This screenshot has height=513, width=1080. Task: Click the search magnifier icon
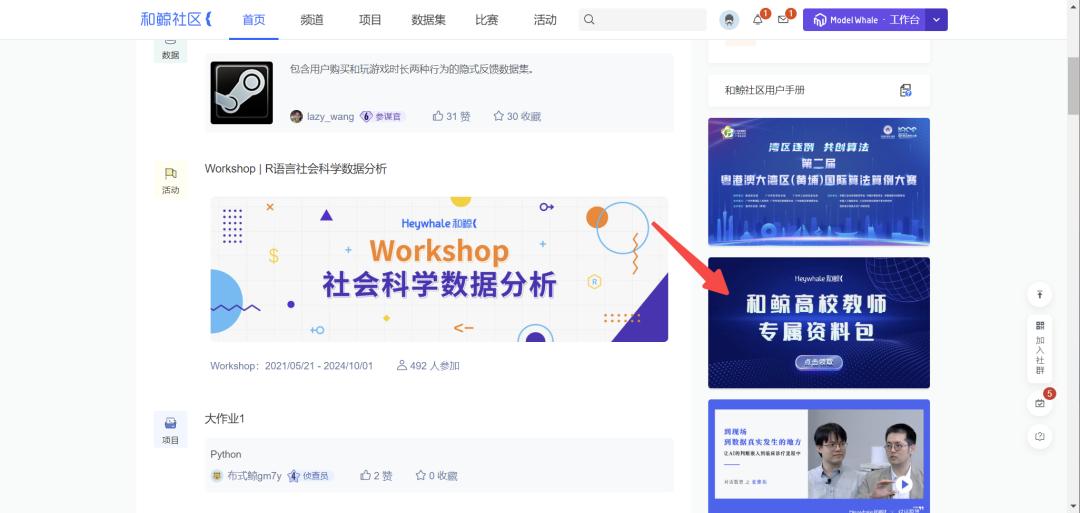click(589, 20)
